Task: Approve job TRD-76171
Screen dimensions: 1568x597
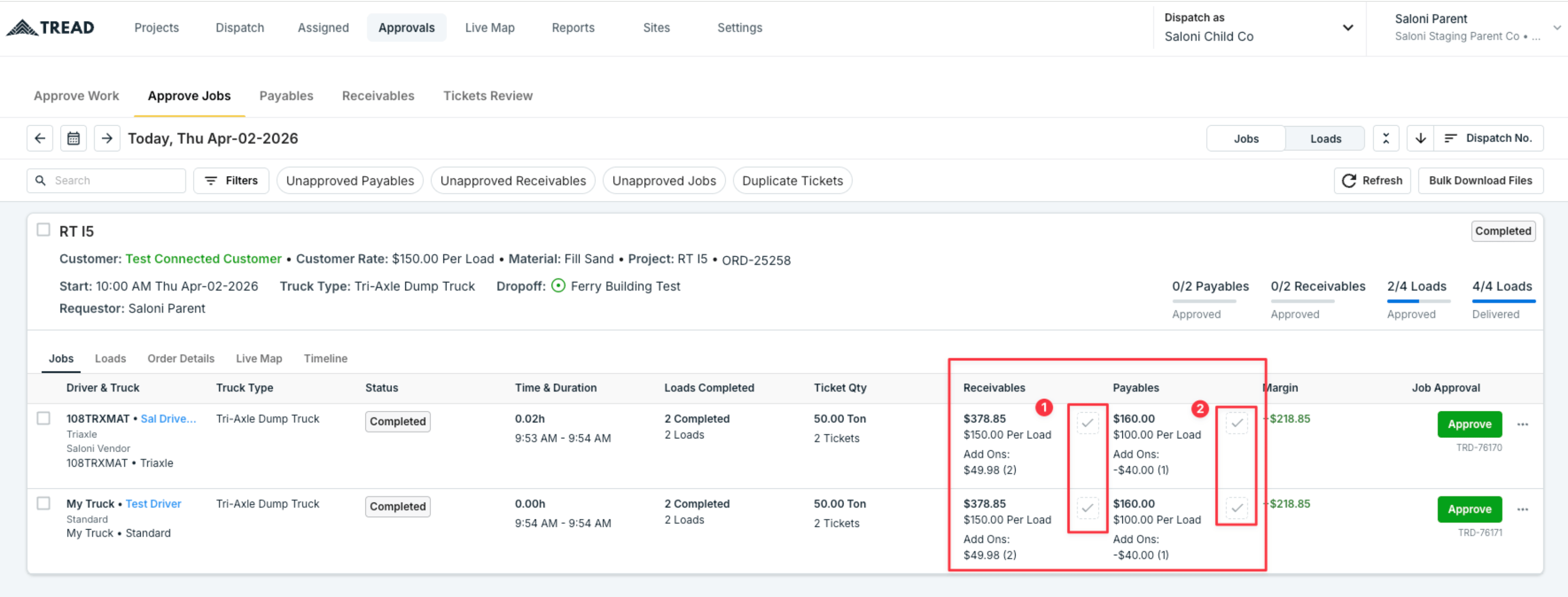Action: (x=1469, y=509)
